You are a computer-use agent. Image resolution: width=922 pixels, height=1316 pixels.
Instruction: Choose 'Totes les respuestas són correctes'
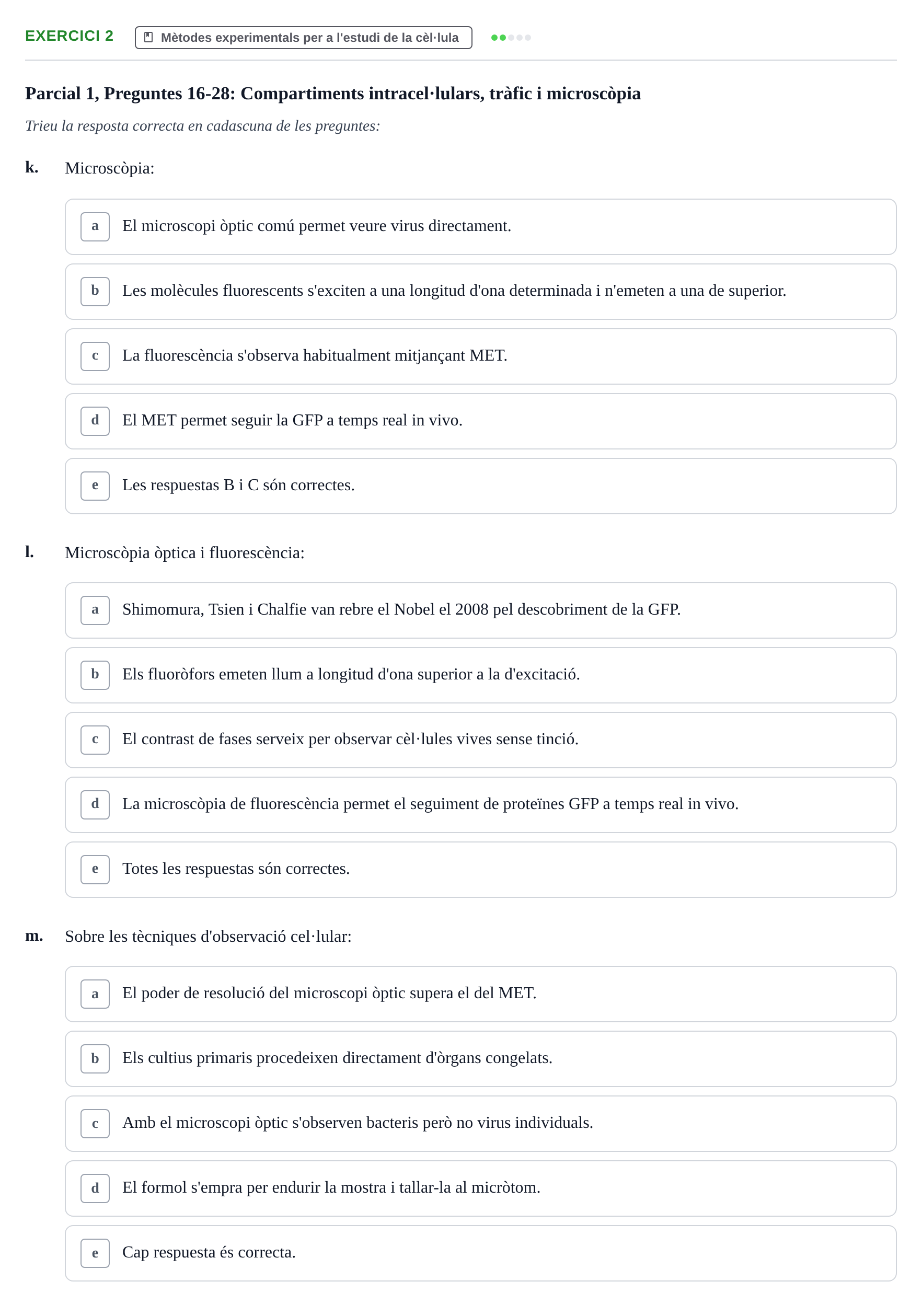[480, 870]
